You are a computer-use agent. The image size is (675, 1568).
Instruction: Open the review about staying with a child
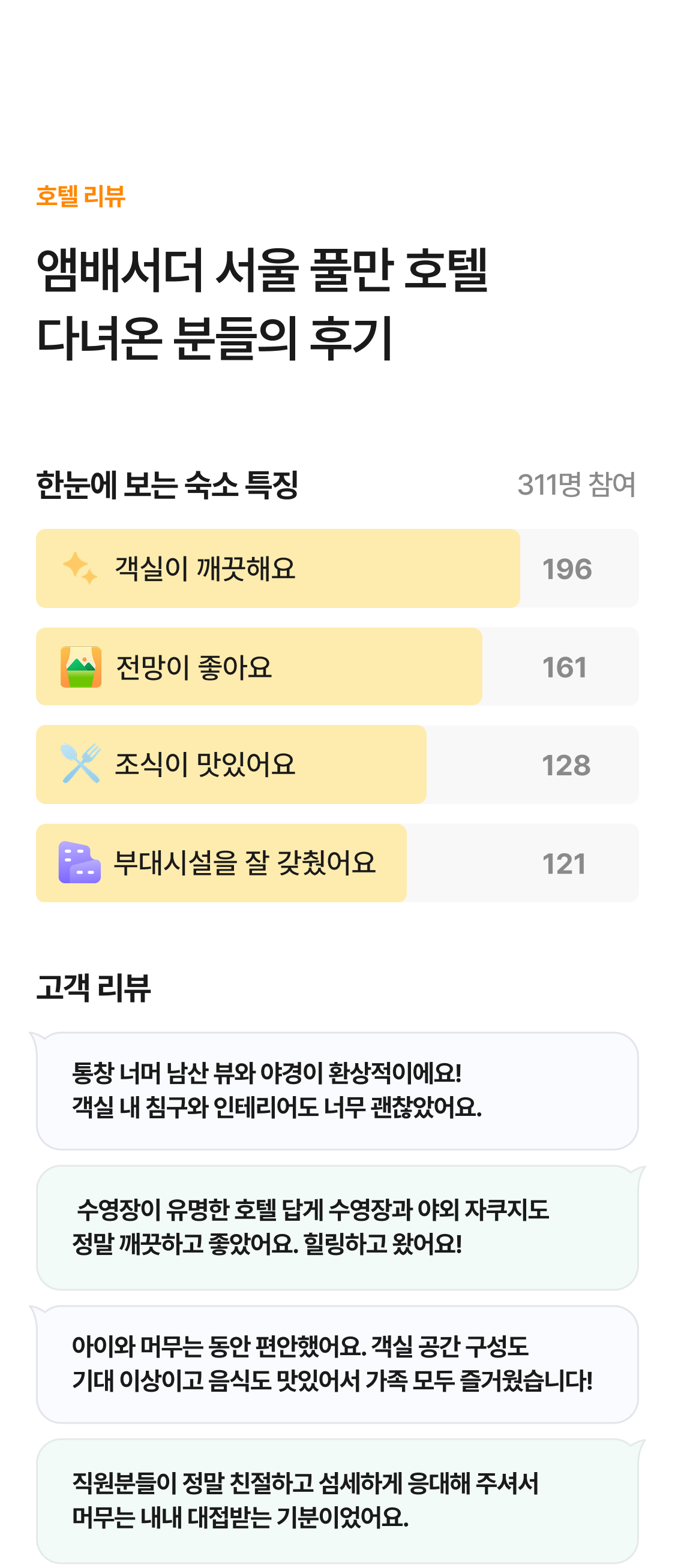click(337, 1364)
